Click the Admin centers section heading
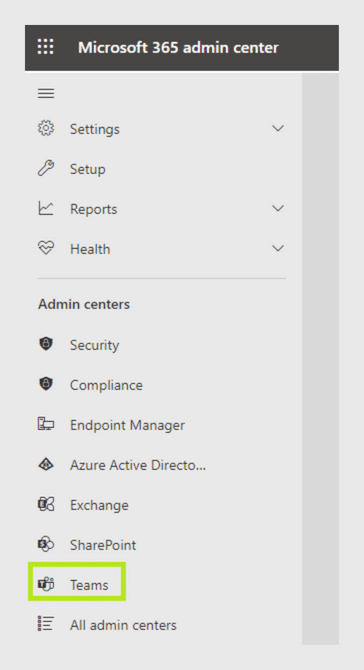The width and height of the screenshot is (364, 670). 84,304
